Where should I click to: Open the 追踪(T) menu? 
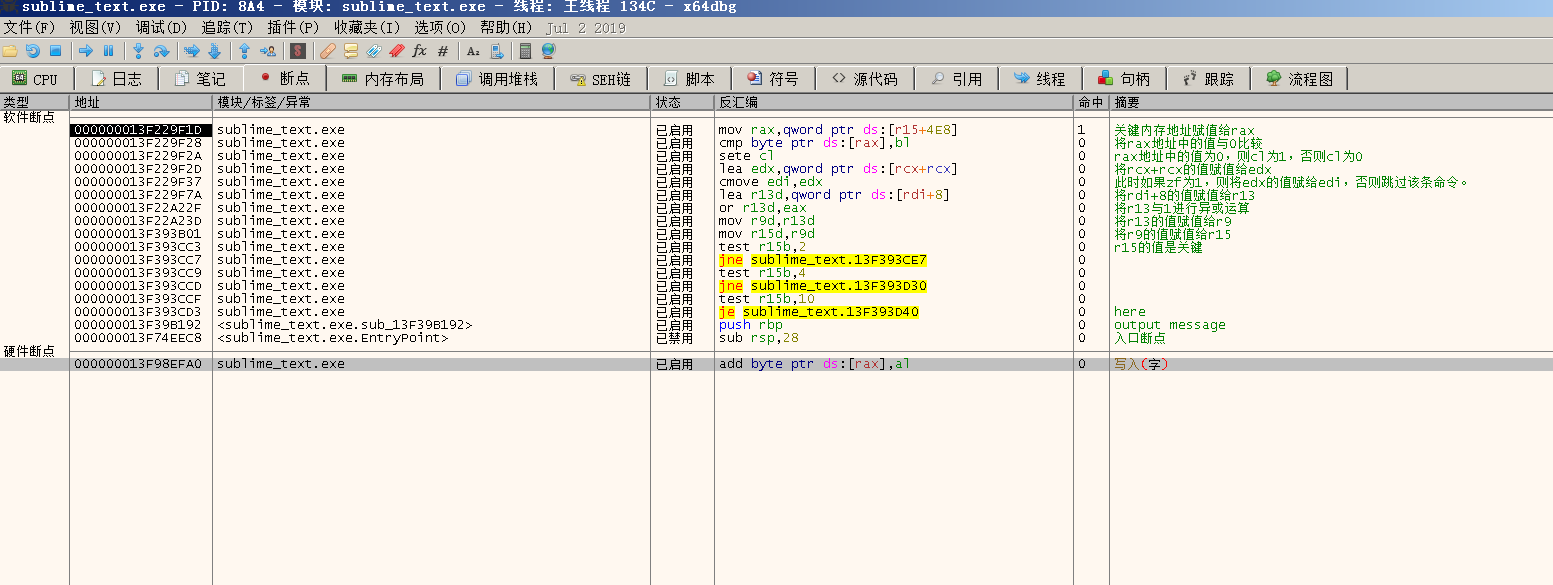pyautogui.click(x=227, y=28)
